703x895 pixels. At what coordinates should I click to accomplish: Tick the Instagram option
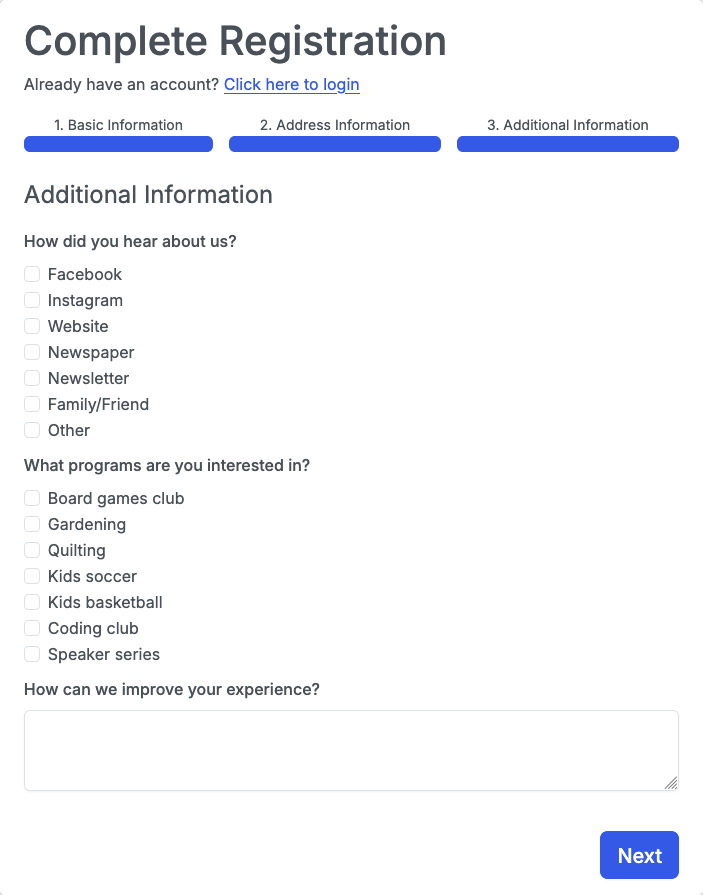(x=32, y=300)
